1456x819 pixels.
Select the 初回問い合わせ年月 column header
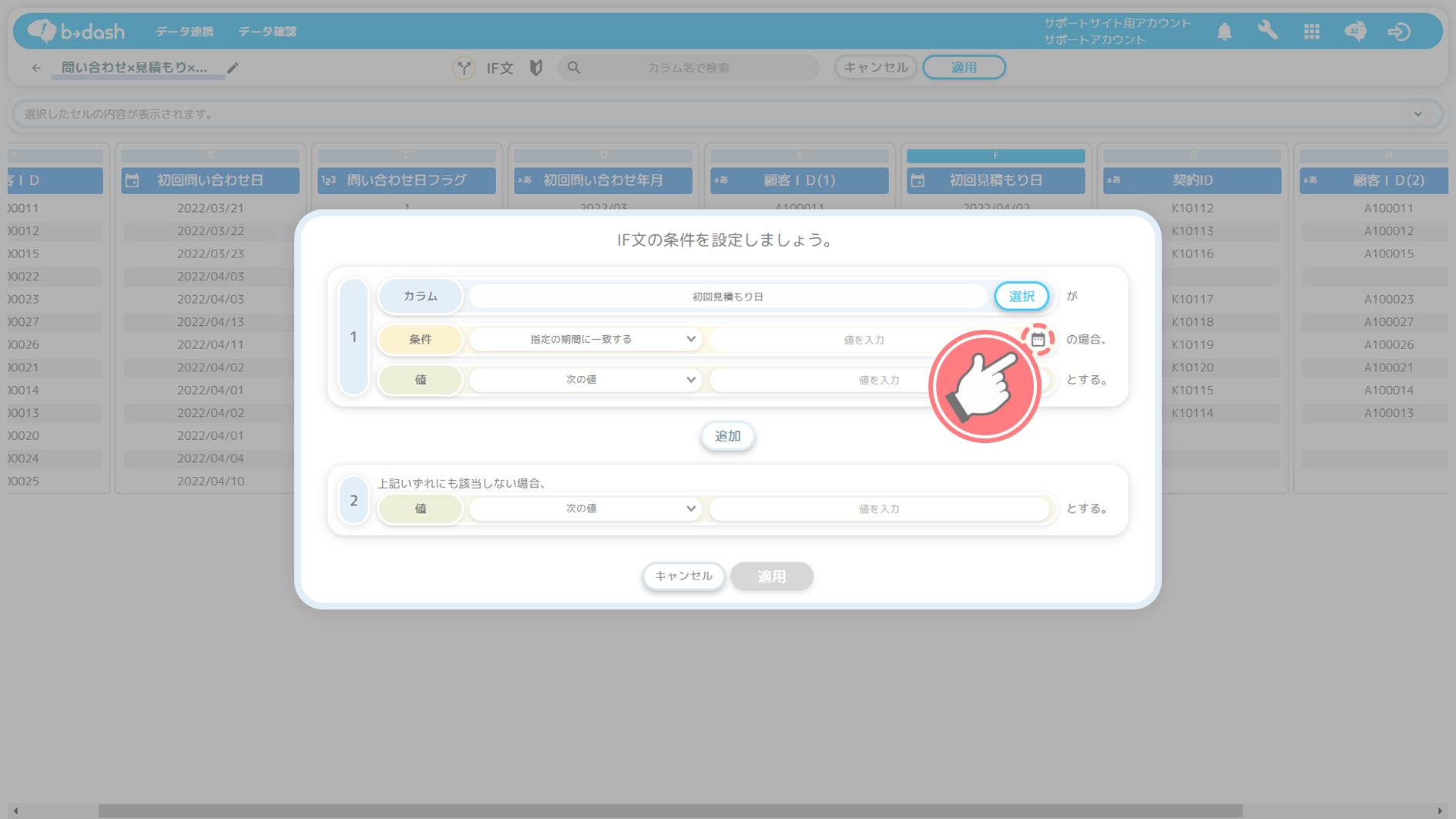[x=603, y=180]
